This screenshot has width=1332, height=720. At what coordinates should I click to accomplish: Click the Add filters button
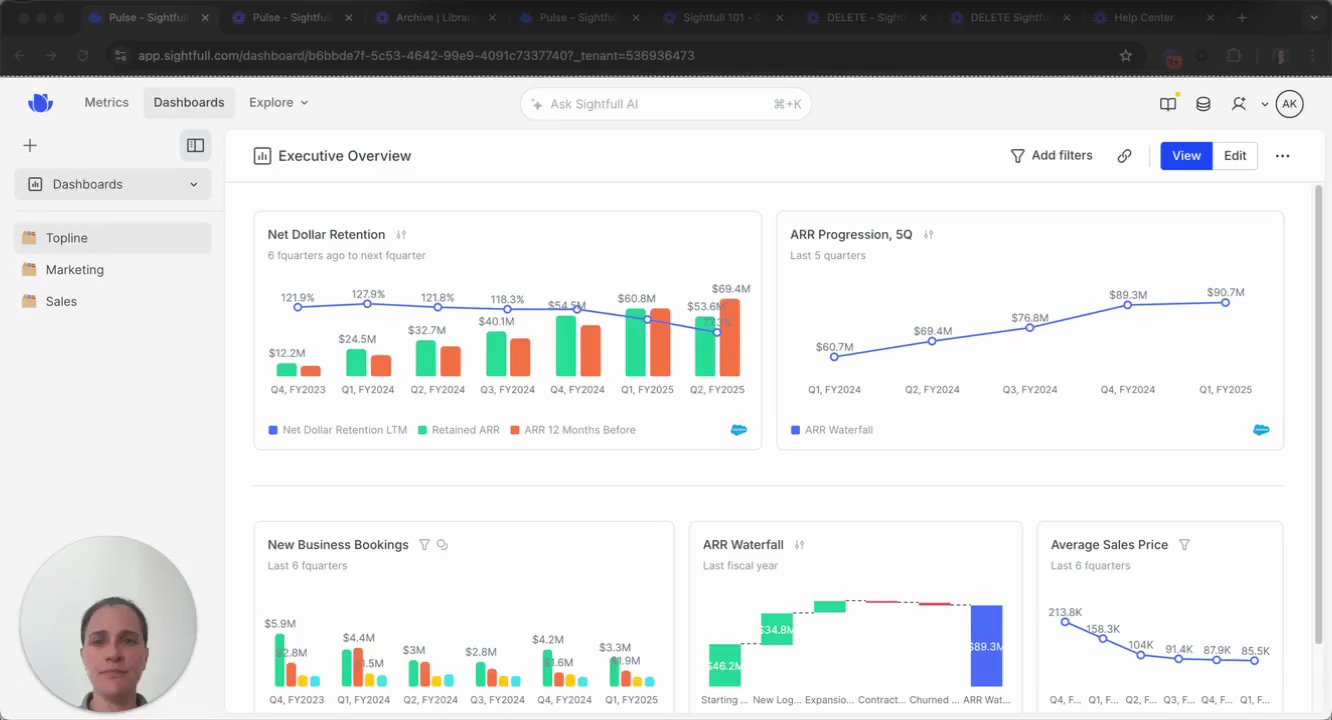(x=1051, y=156)
